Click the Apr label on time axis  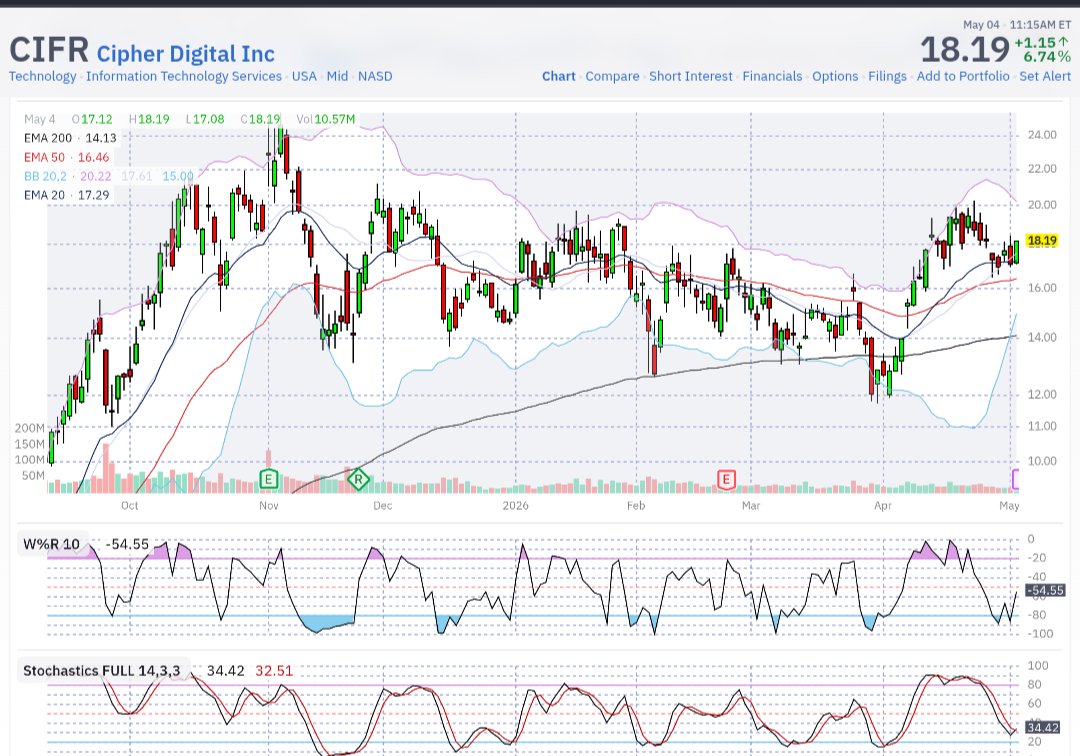[882, 505]
